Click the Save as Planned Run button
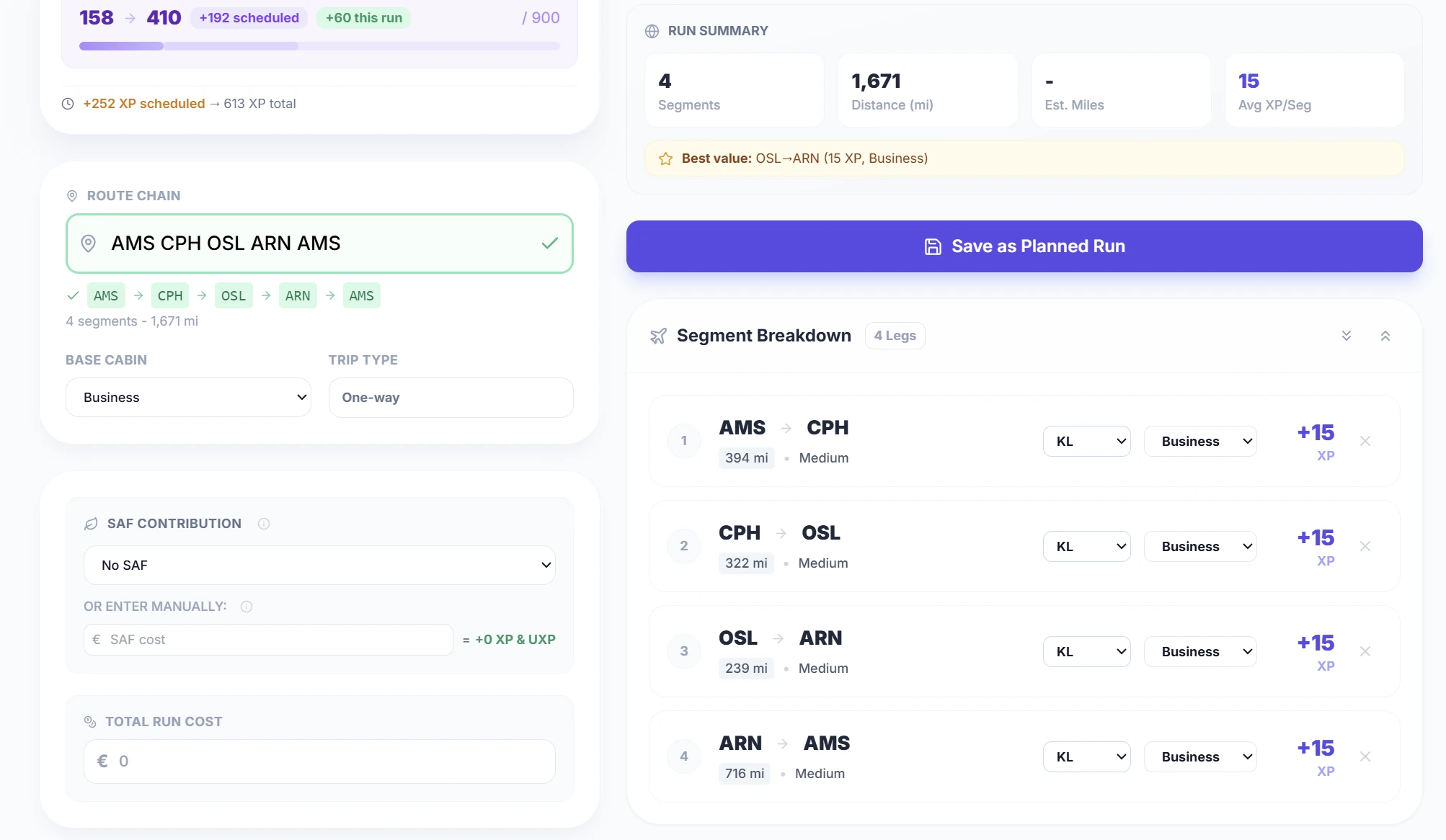This screenshot has height=840, width=1446. coord(1024,246)
